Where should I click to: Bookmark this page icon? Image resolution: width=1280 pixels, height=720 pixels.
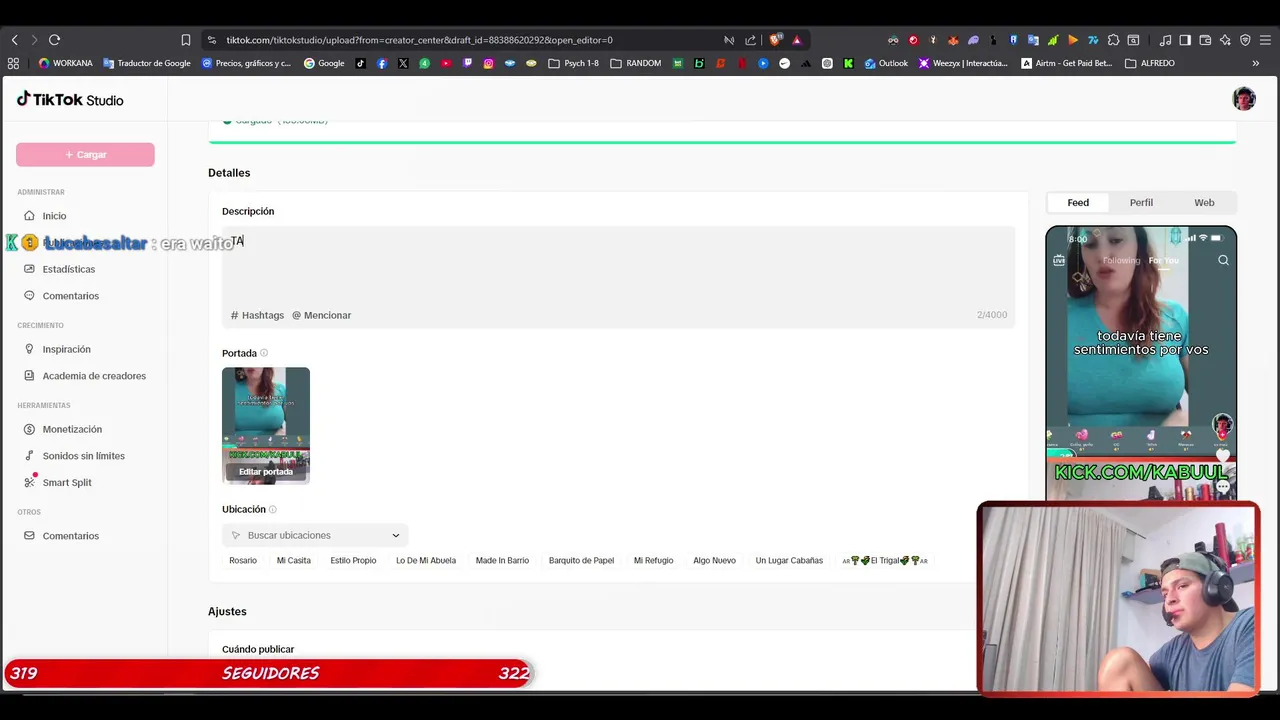[x=186, y=40]
